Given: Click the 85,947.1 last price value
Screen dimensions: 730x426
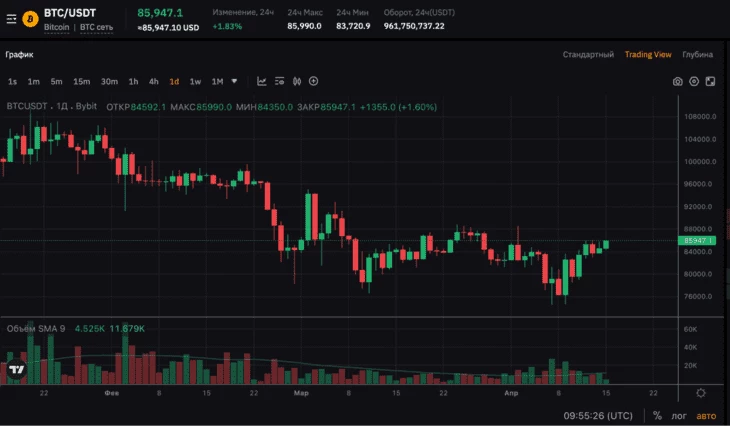Looking at the screenshot, I should [x=160, y=13].
